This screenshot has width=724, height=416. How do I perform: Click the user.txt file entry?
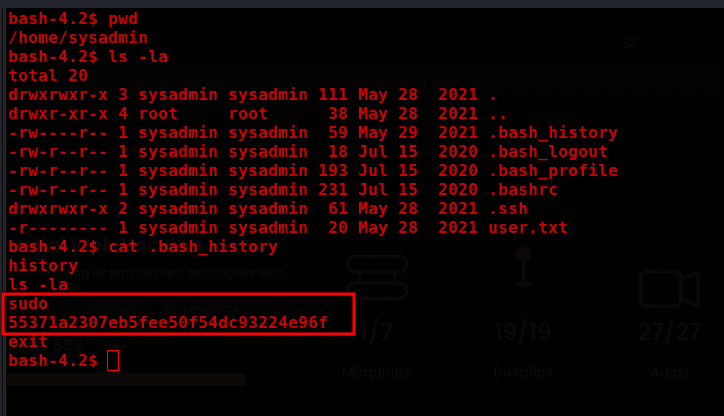[528, 228]
